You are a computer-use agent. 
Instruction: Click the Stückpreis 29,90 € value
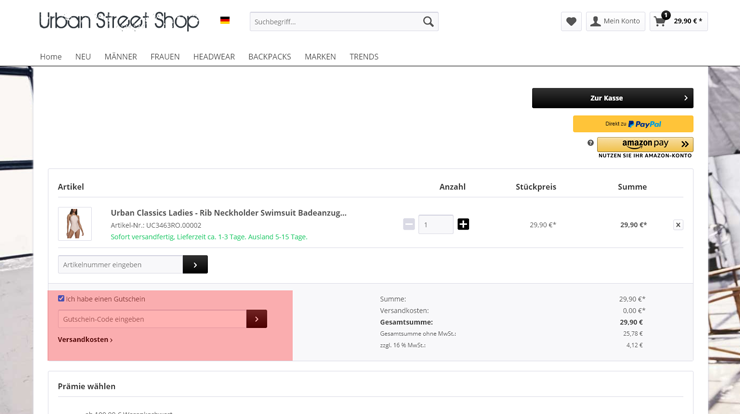point(543,225)
